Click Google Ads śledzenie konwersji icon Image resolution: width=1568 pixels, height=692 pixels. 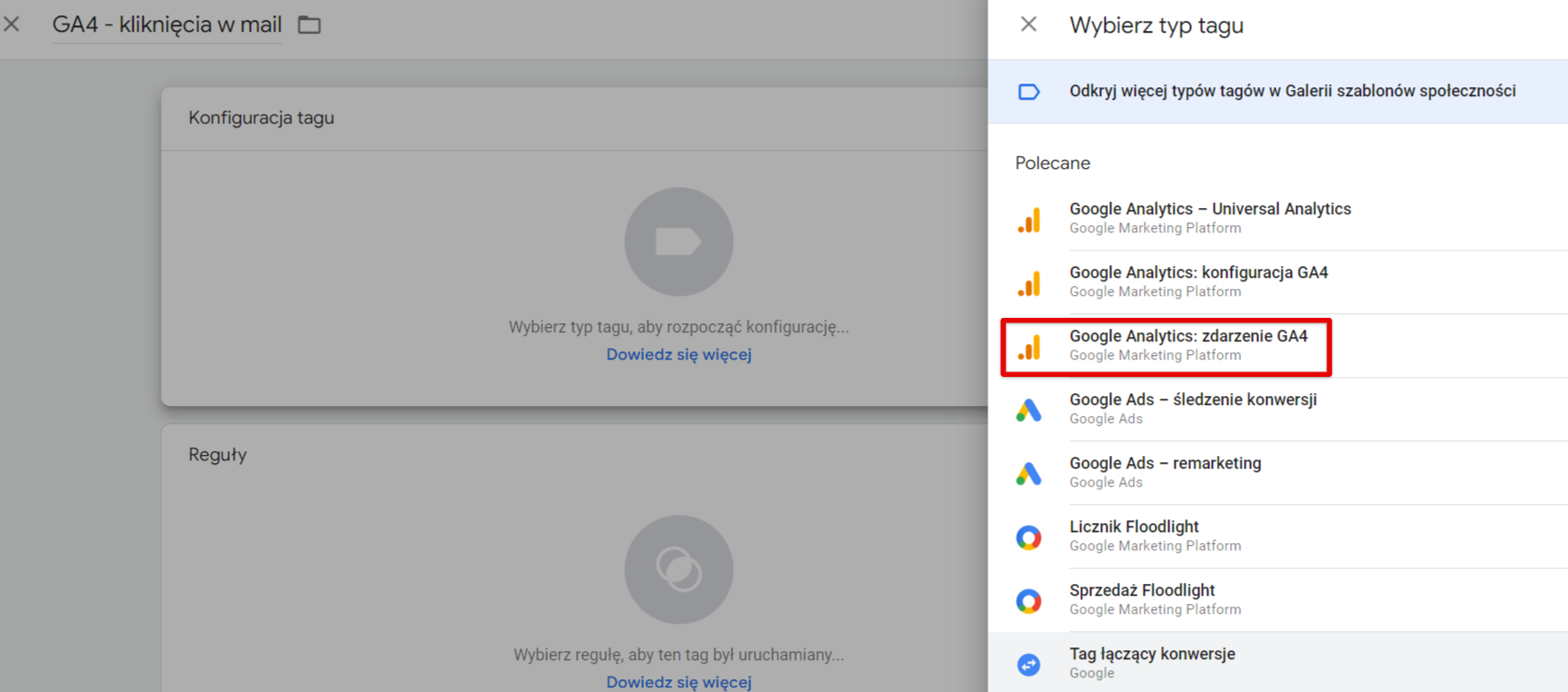[1028, 410]
